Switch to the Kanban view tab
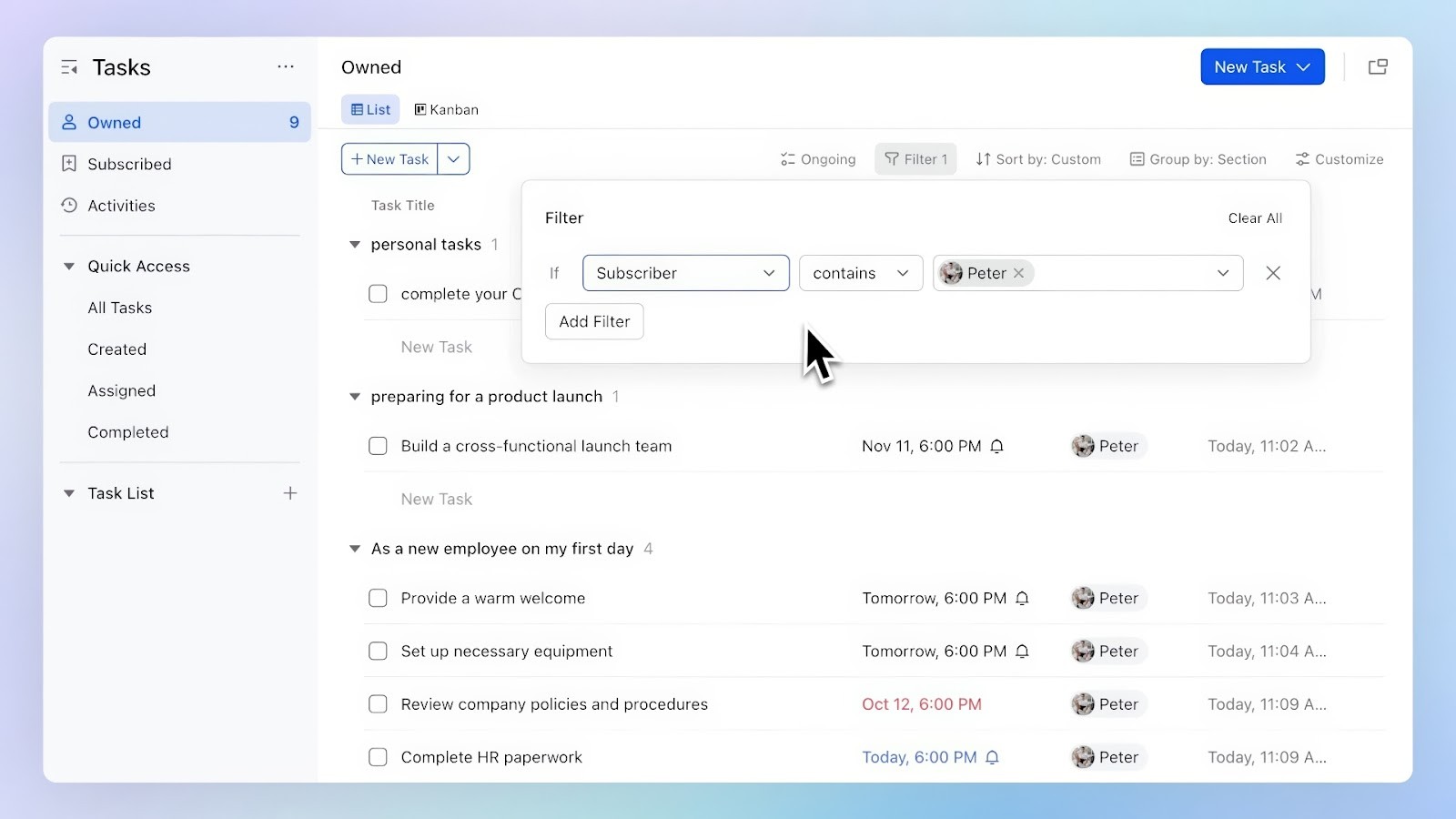The image size is (1456, 819). [446, 109]
